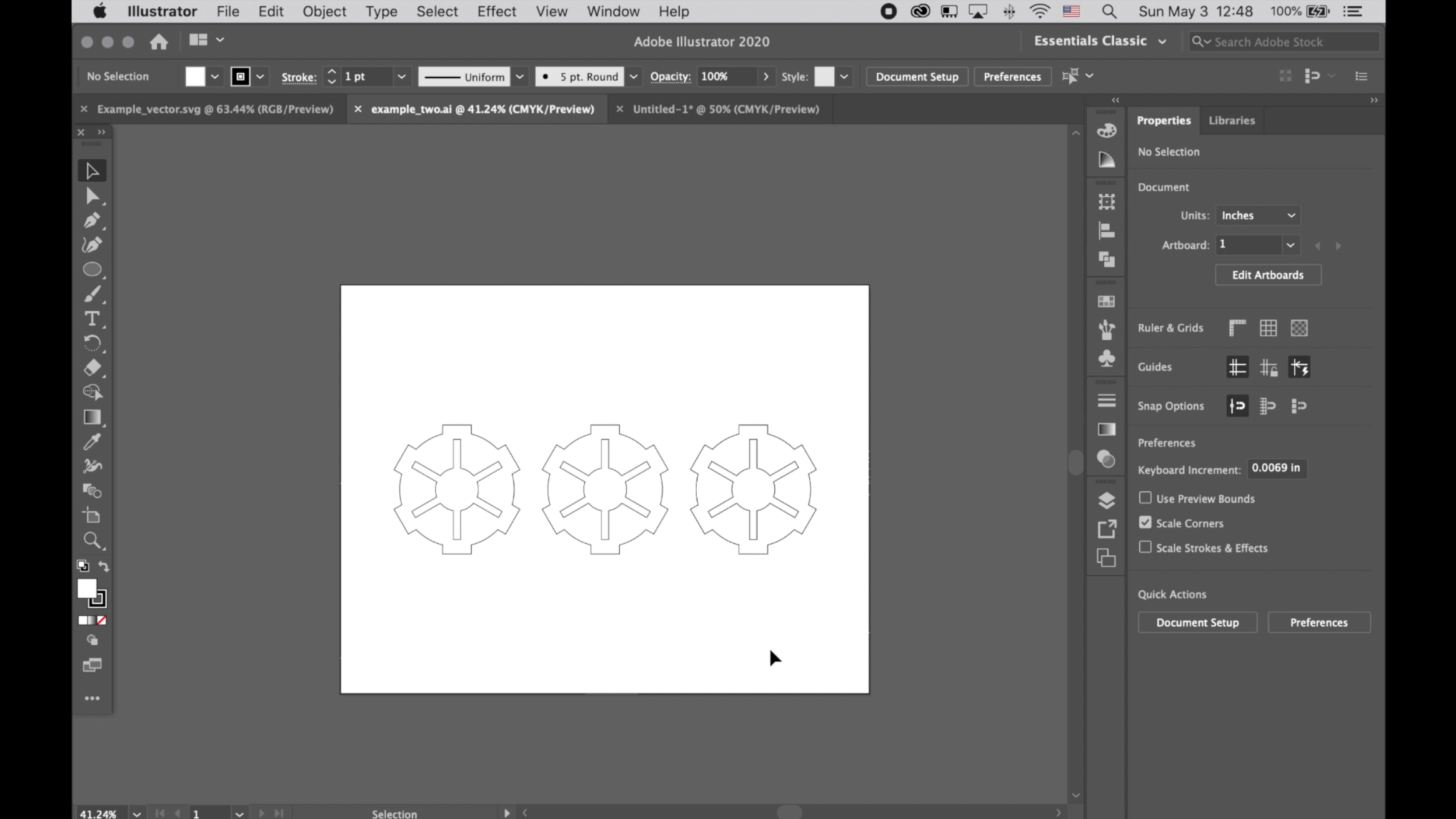Viewport: 1456px width, 819px height.
Task: Disable Scale Corners
Action: [1145, 522]
